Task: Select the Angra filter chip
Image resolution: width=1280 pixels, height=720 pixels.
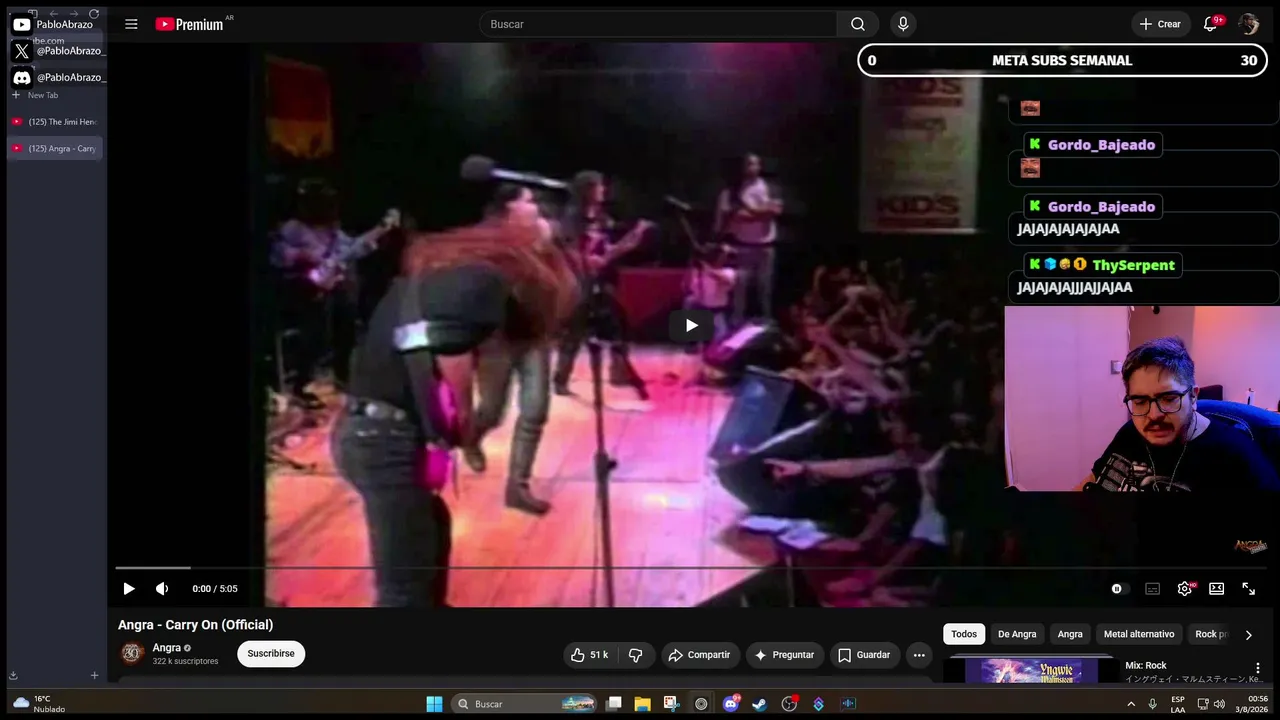Action: click(x=1070, y=634)
